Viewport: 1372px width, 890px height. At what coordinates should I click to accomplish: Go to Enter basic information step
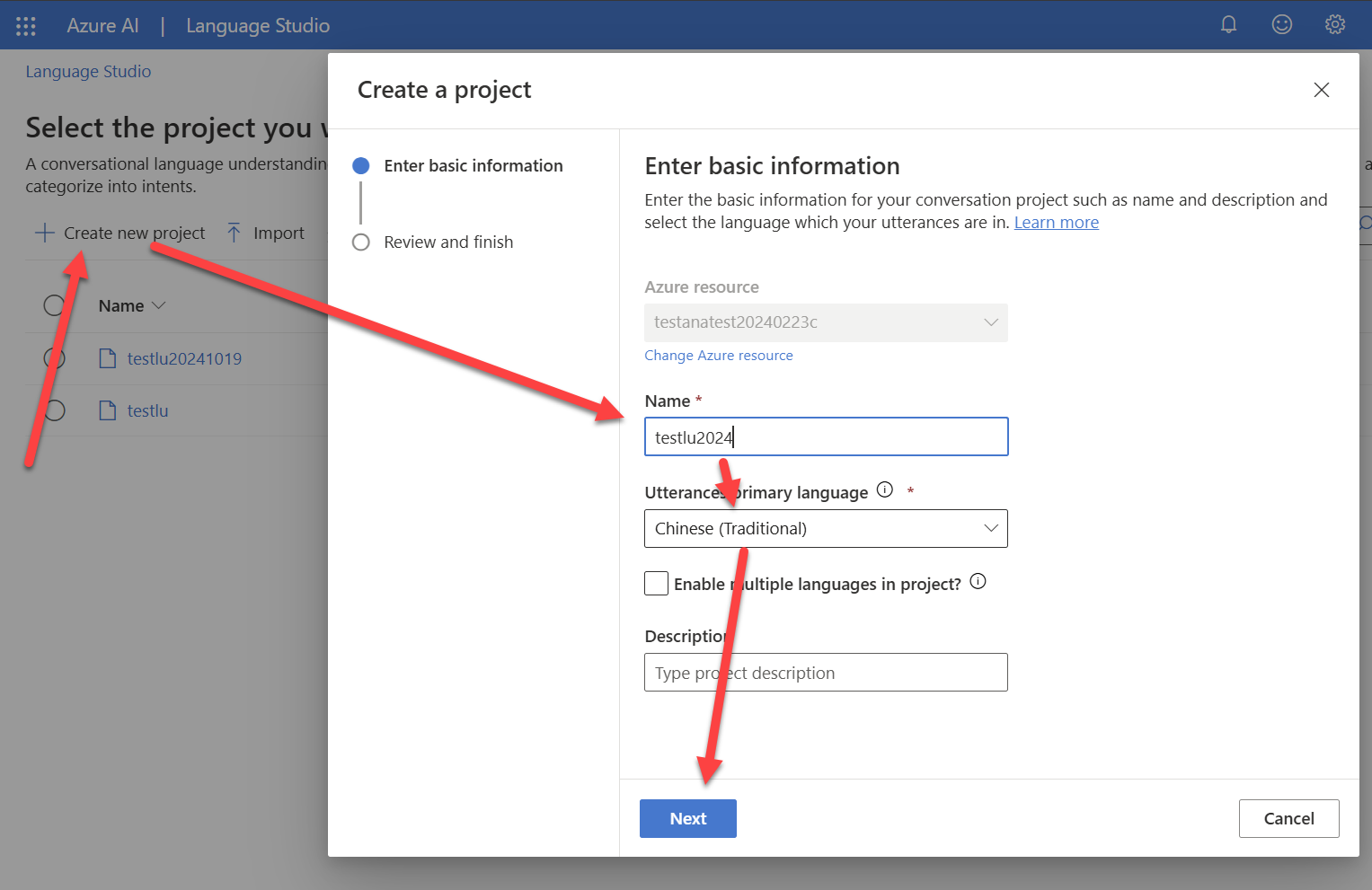(473, 165)
